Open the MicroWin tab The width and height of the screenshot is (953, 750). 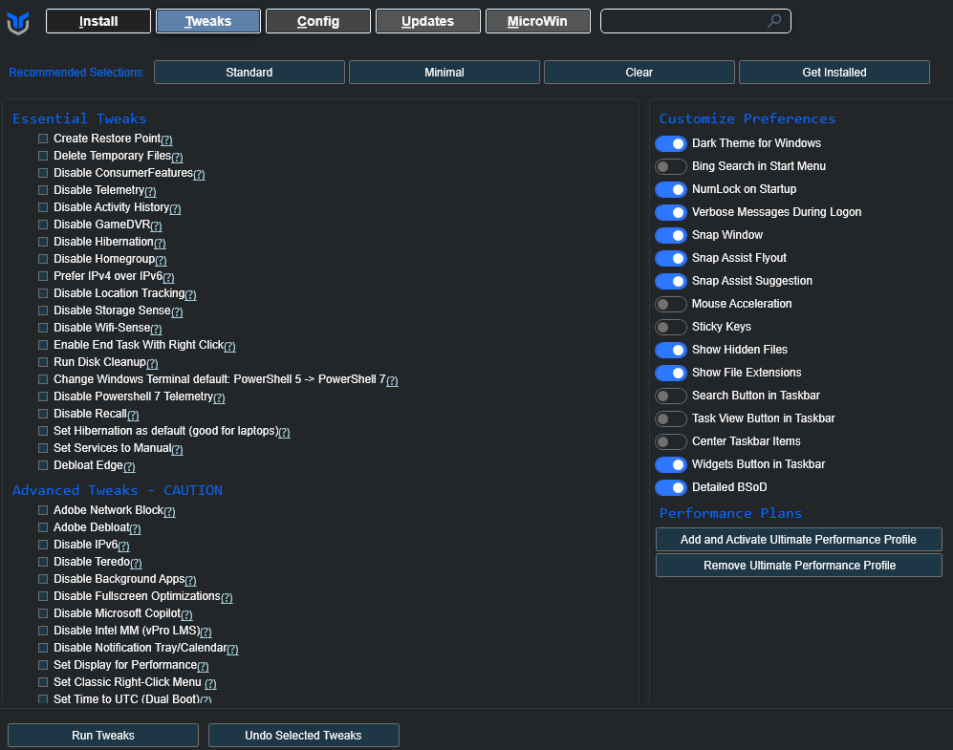click(x=538, y=21)
